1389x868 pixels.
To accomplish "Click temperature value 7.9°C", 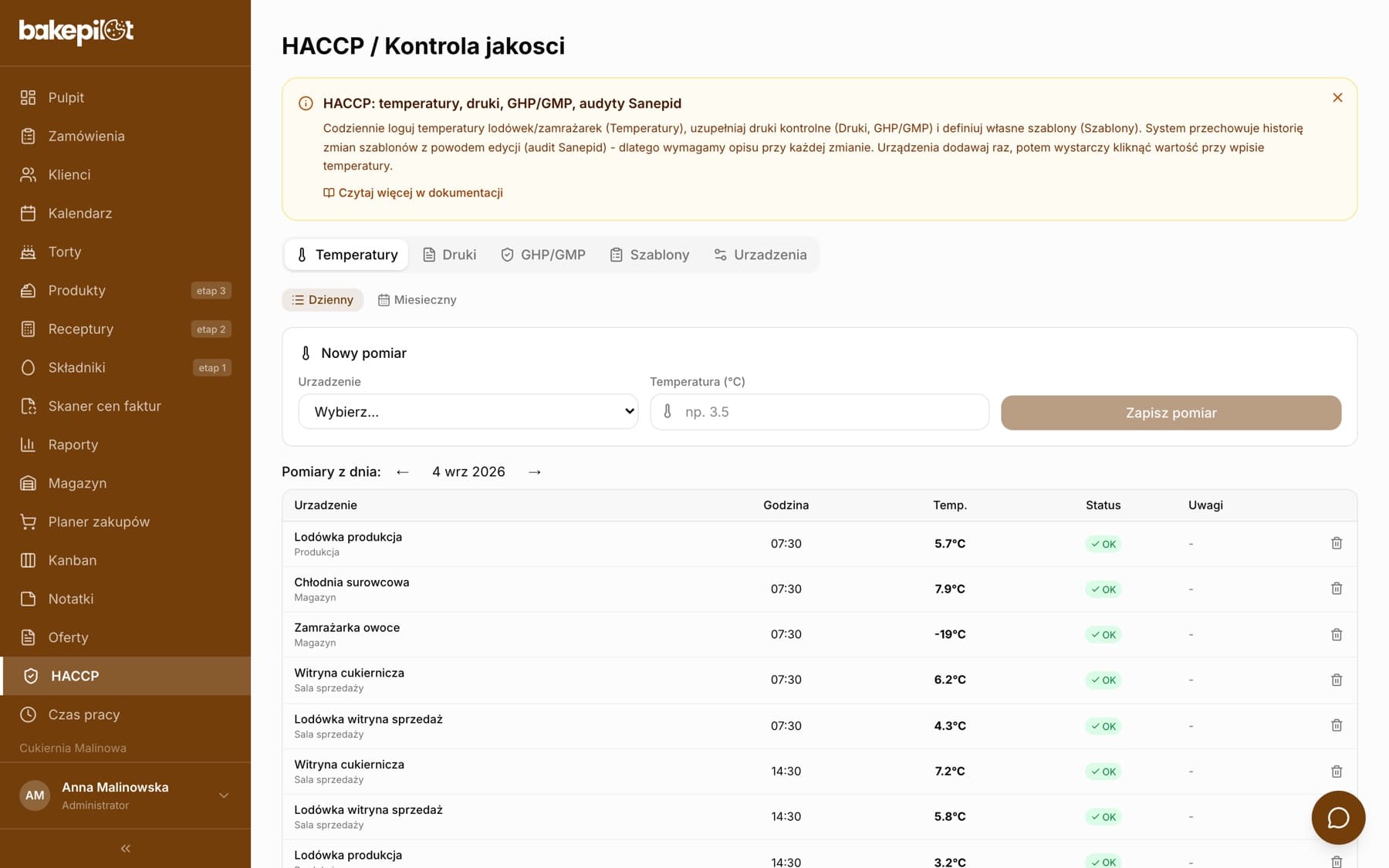I will tap(950, 589).
